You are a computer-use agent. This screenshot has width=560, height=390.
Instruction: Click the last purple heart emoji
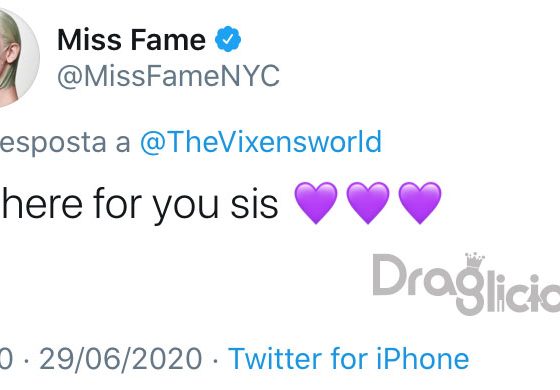tap(420, 202)
